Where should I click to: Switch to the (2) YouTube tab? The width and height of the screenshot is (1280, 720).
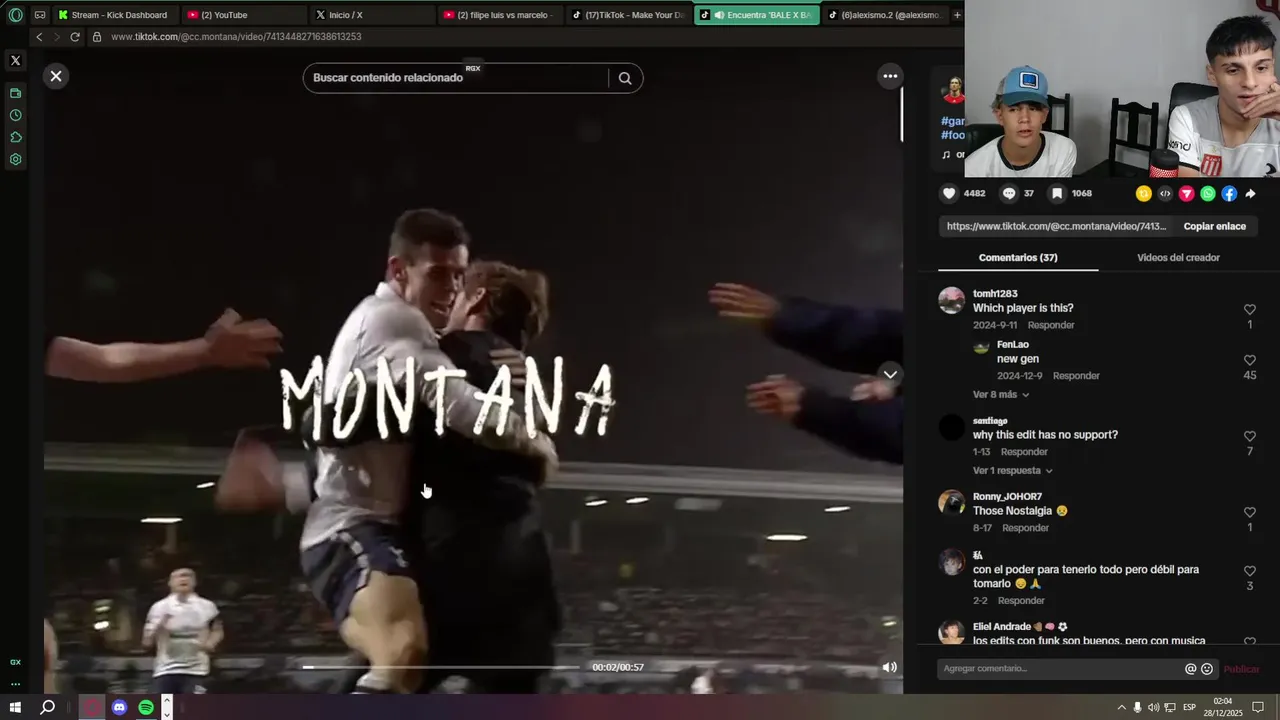point(244,15)
